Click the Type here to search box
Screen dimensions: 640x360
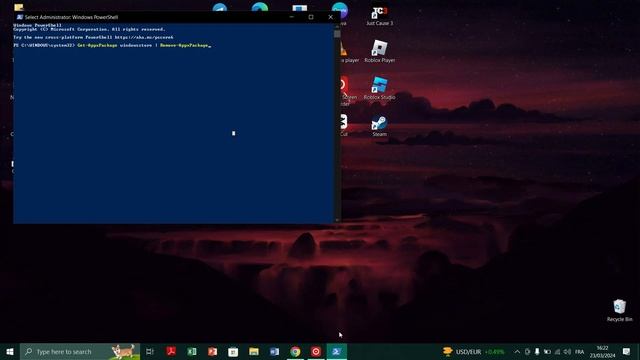click(x=80, y=351)
